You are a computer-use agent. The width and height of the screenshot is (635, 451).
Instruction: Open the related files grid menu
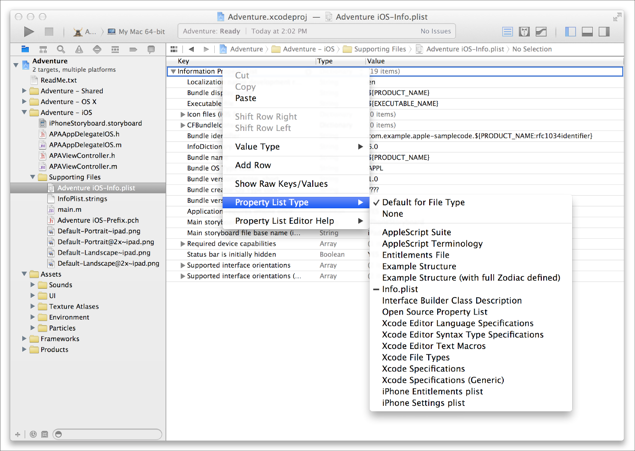tap(174, 49)
